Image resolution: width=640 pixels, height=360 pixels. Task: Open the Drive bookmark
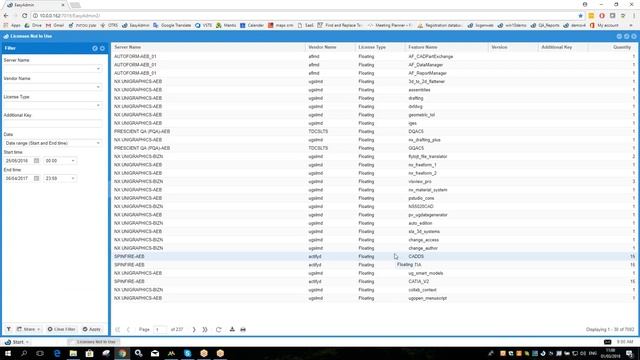[x=33, y=25]
